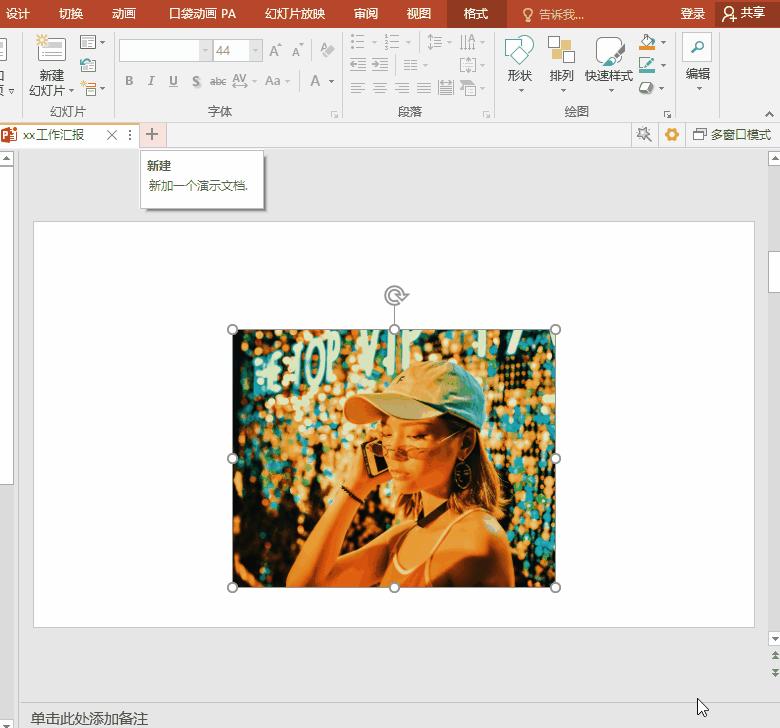Click the New Slide icon
The width and height of the screenshot is (780, 728).
tap(51, 48)
